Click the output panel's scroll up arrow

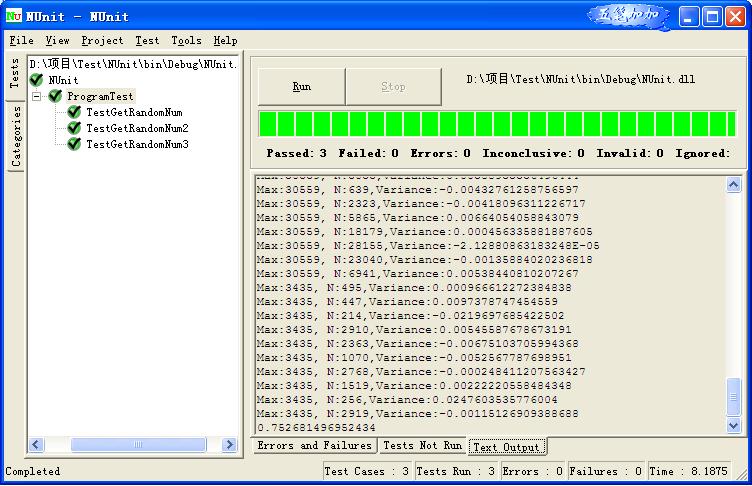pos(733,185)
